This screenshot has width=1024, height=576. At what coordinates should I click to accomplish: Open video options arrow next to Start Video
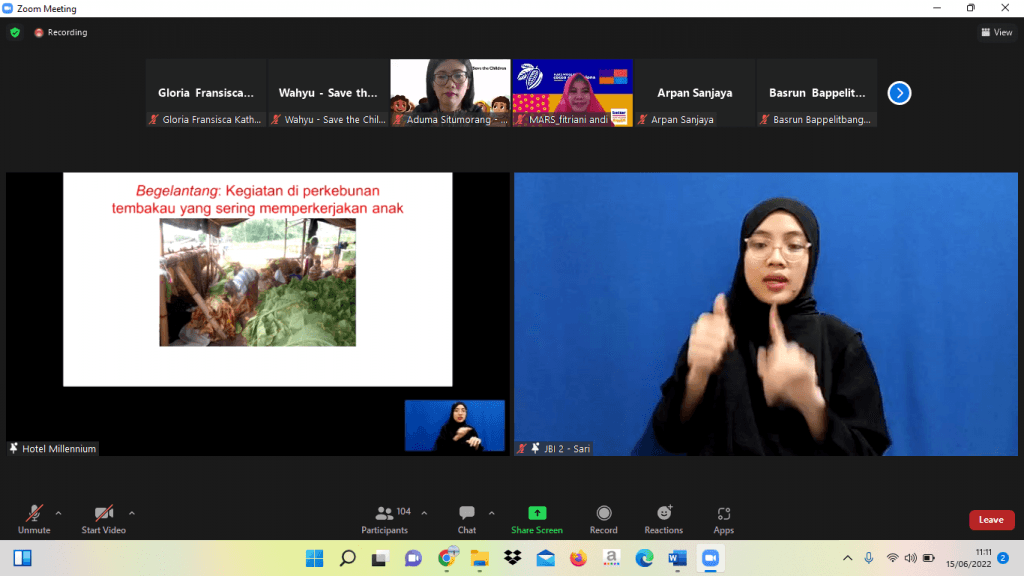pyautogui.click(x=132, y=513)
